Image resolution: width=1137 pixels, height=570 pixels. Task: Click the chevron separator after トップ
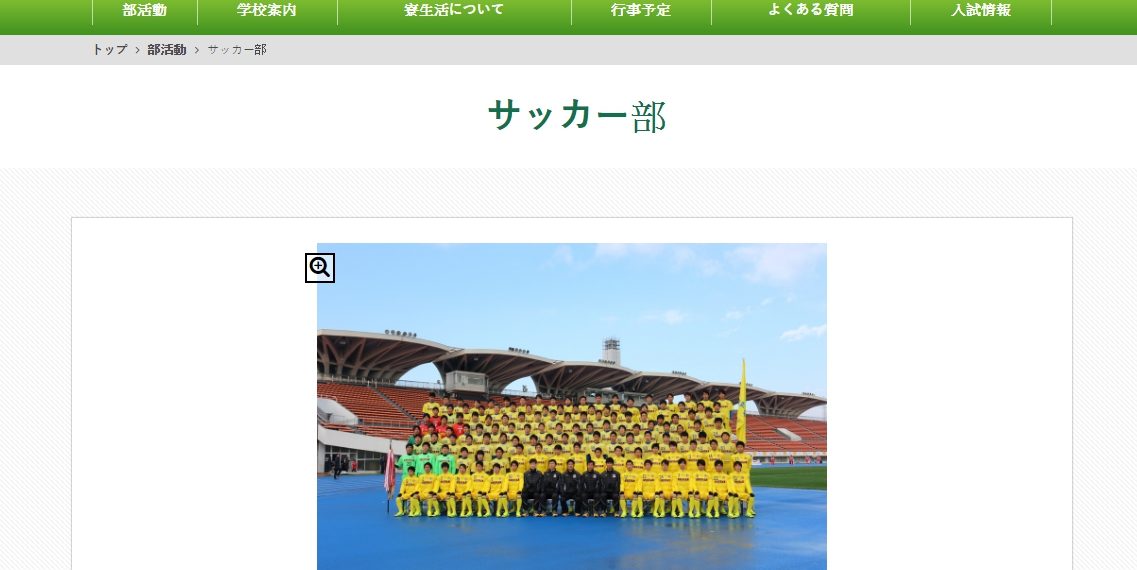point(137,50)
